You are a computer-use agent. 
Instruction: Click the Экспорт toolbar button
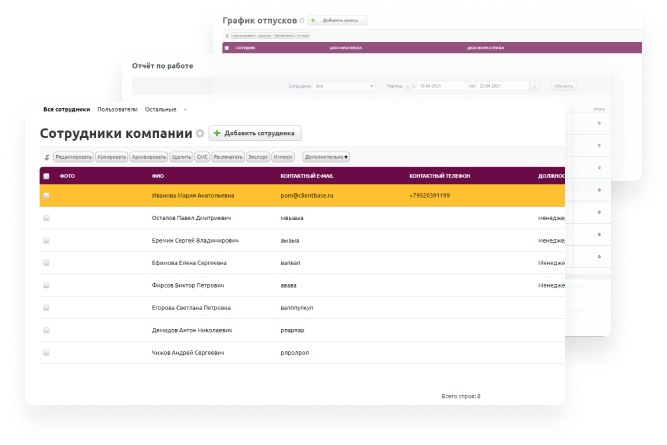(258, 157)
